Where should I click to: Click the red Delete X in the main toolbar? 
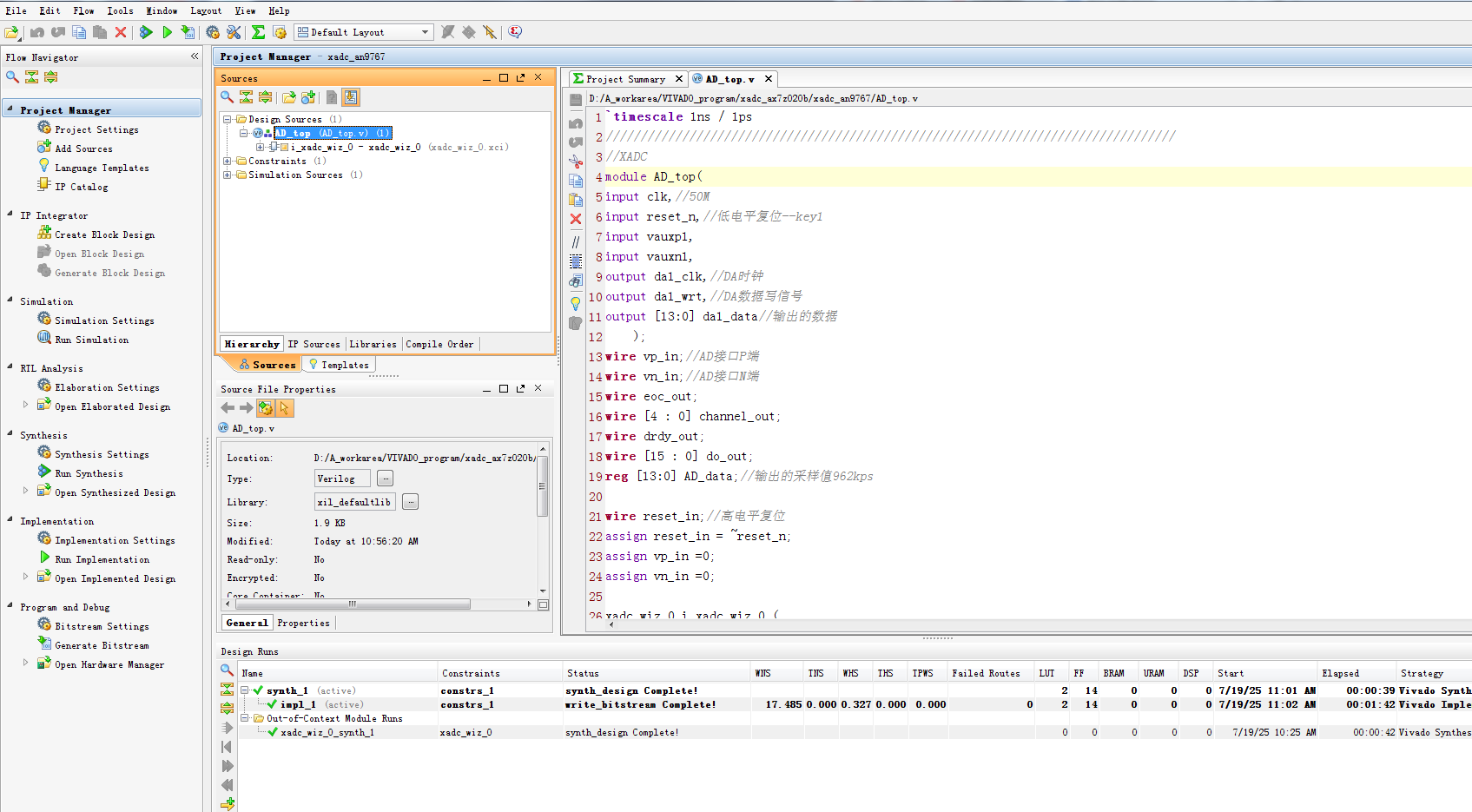click(121, 32)
